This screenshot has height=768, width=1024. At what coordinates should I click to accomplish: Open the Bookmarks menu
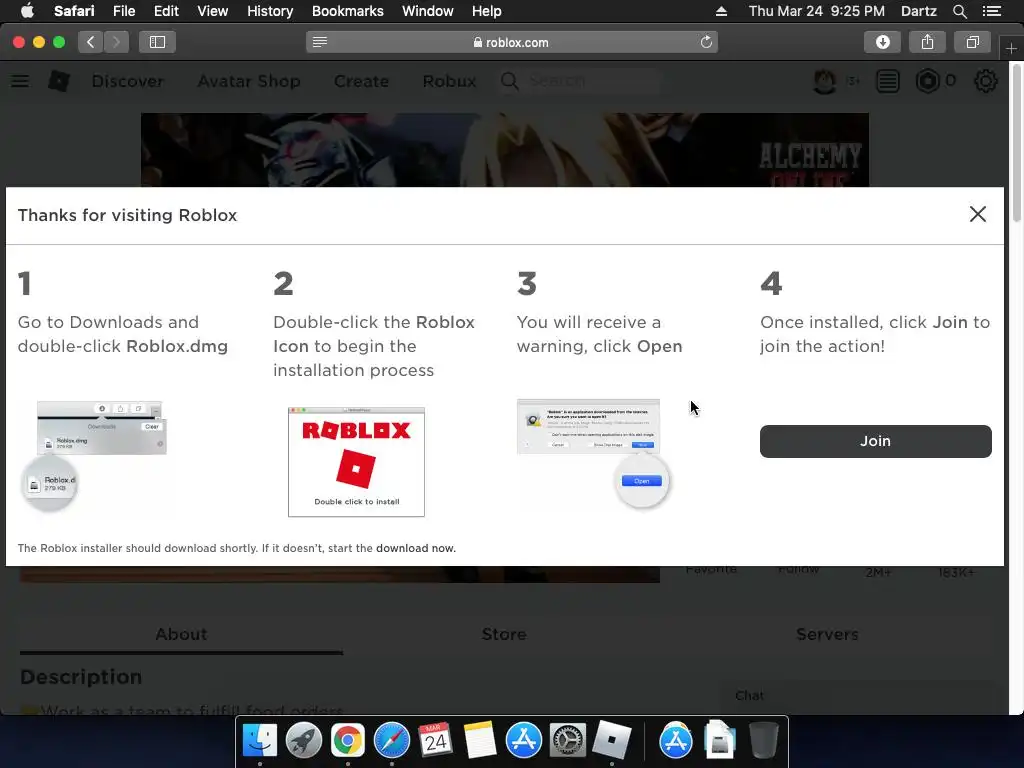pos(347,11)
